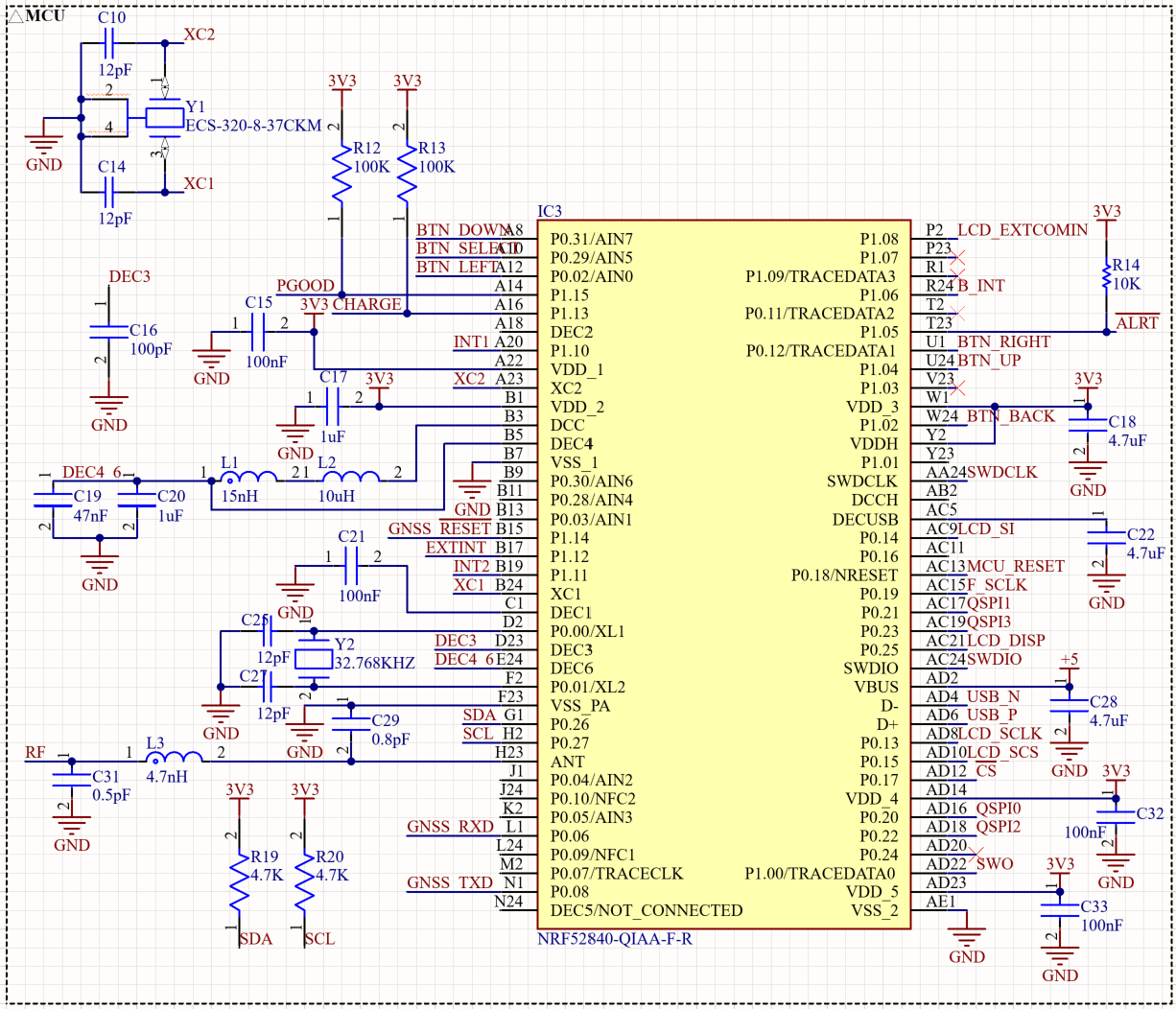Click the Y2 32.768KHZ crystal
The width and height of the screenshot is (1176, 1009).
click(x=314, y=659)
